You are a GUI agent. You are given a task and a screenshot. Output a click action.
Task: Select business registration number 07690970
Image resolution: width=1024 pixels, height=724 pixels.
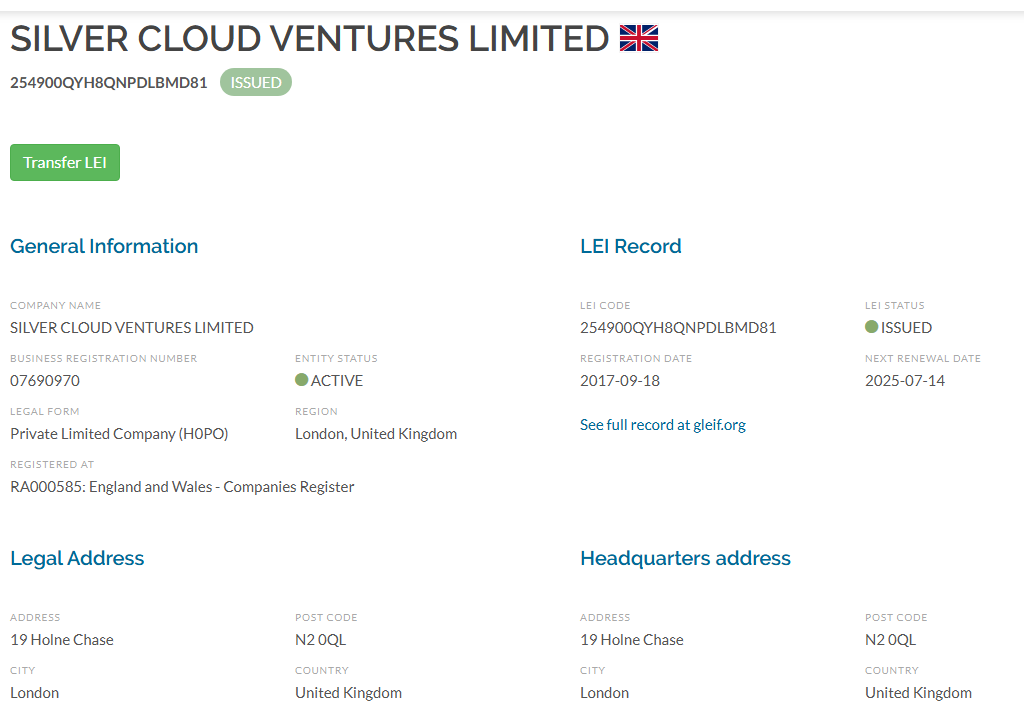(45, 381)
